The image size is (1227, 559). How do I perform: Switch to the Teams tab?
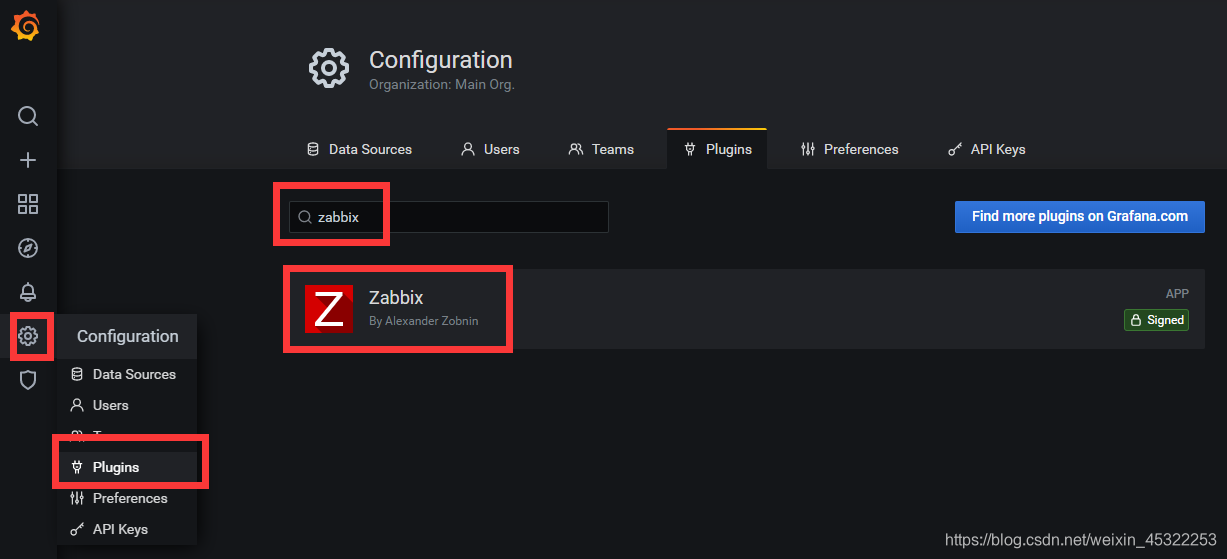(601, 149)
